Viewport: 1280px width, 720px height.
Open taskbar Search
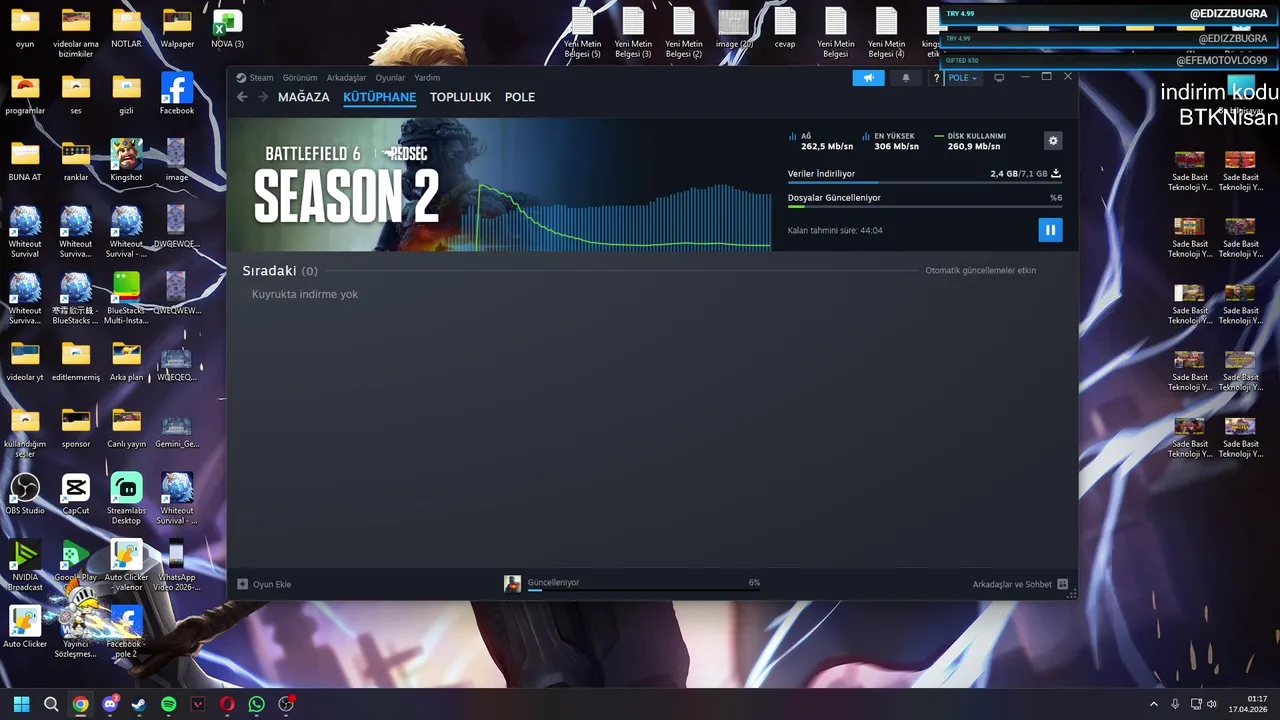(50, 704)
